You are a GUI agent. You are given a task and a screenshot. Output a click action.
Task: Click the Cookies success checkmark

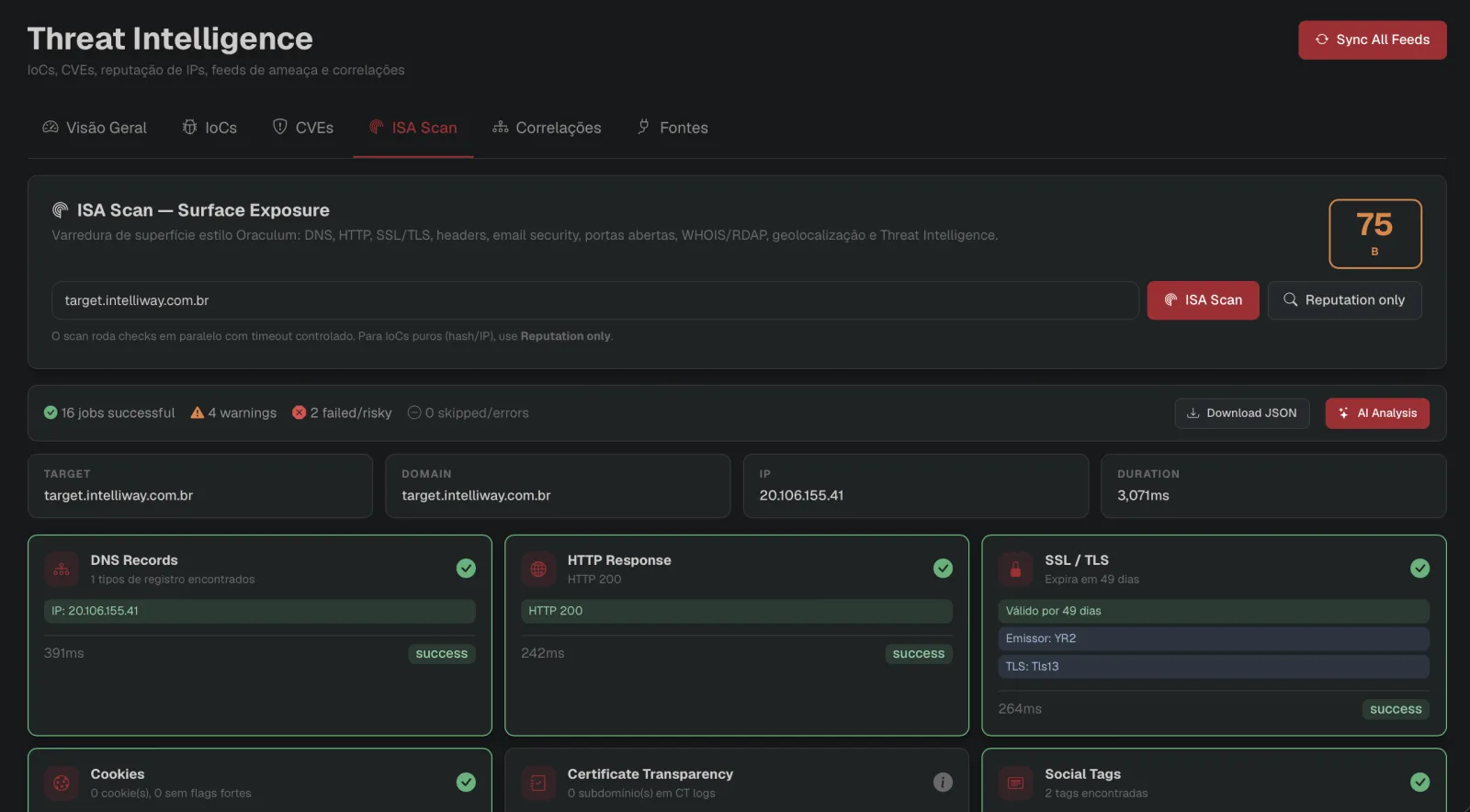click(x=466, y=782)
